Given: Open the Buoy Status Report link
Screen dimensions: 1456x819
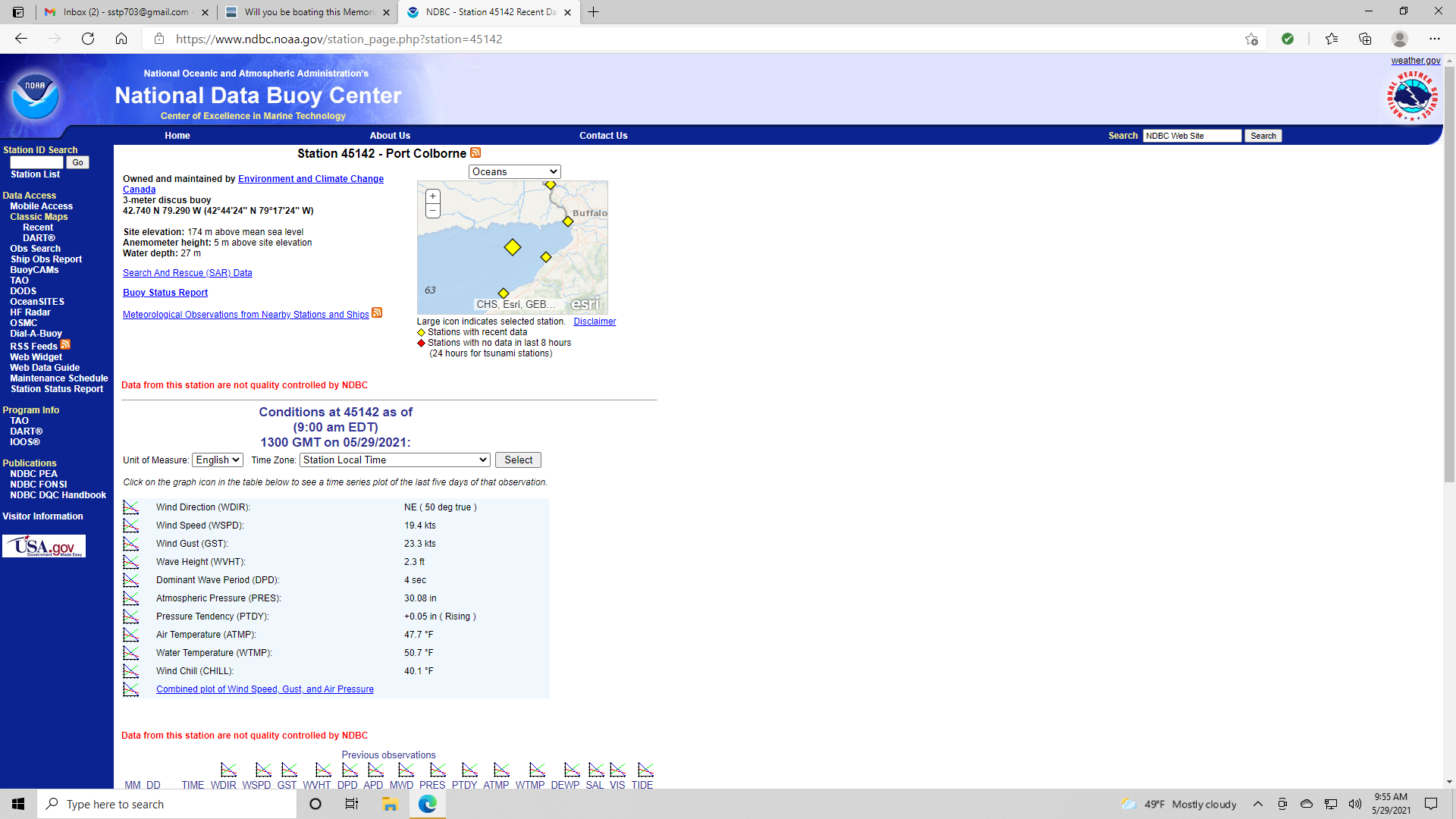Looking at the screenshot, I should (165, 293).
